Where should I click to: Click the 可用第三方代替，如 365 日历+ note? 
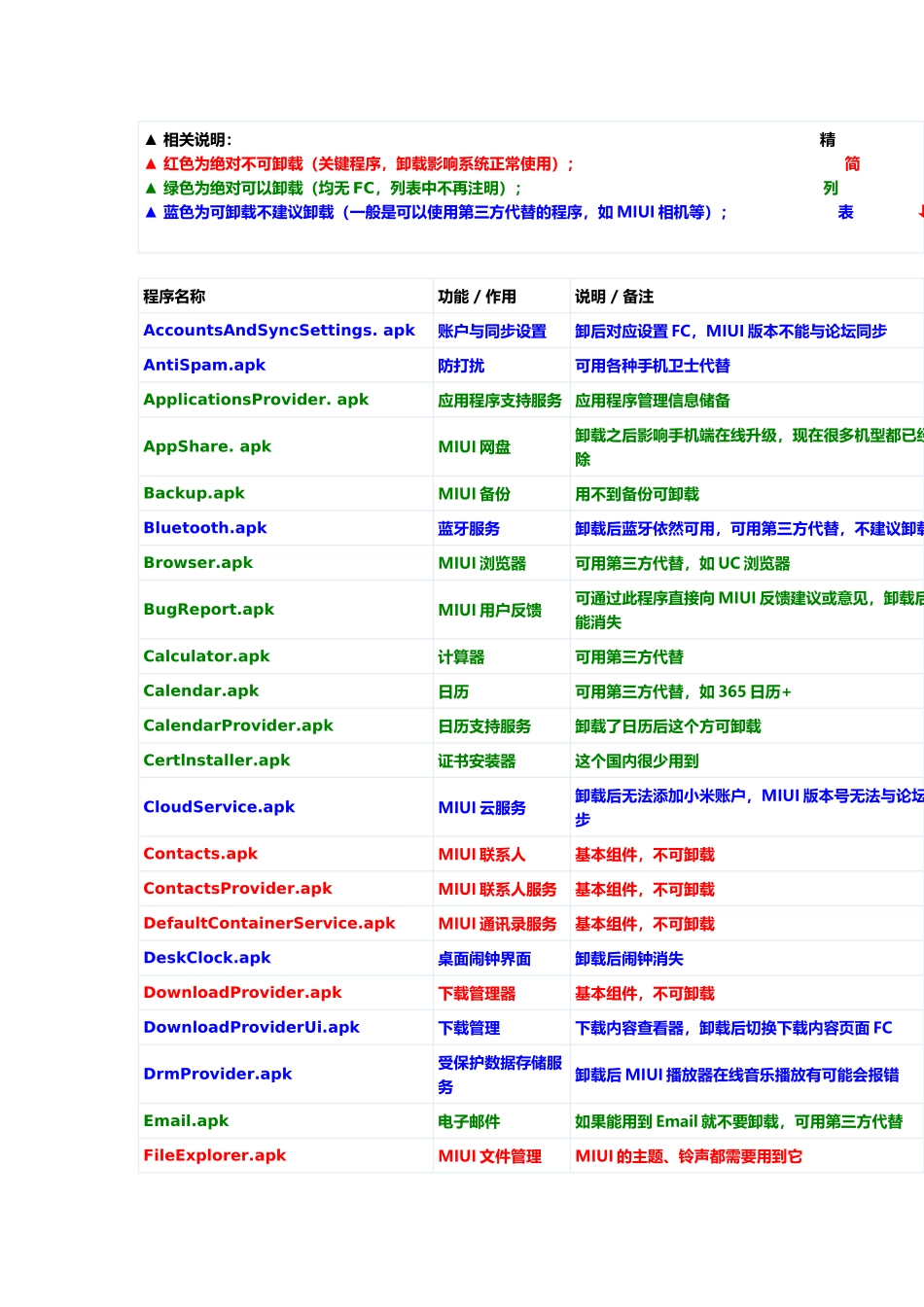pyautogui.click(x=684, y=692)
